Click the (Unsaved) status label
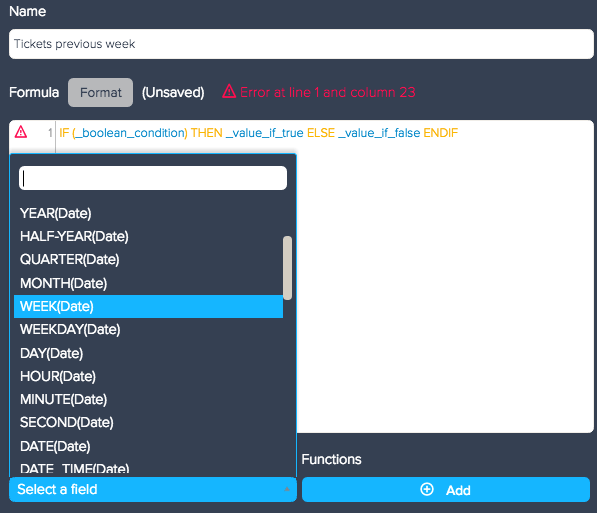This screenshot has height=513, width=597. 173,93
